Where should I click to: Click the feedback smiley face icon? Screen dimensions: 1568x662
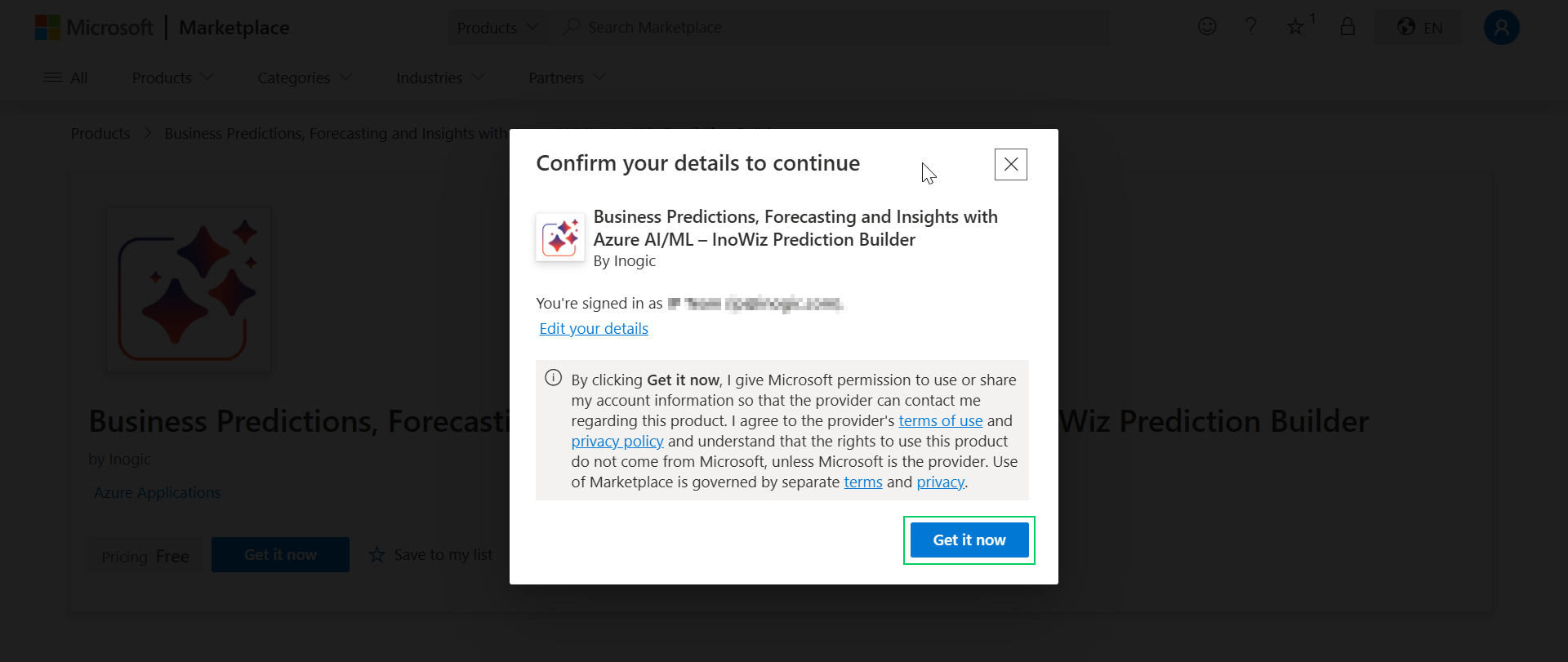coord(1207,27)
